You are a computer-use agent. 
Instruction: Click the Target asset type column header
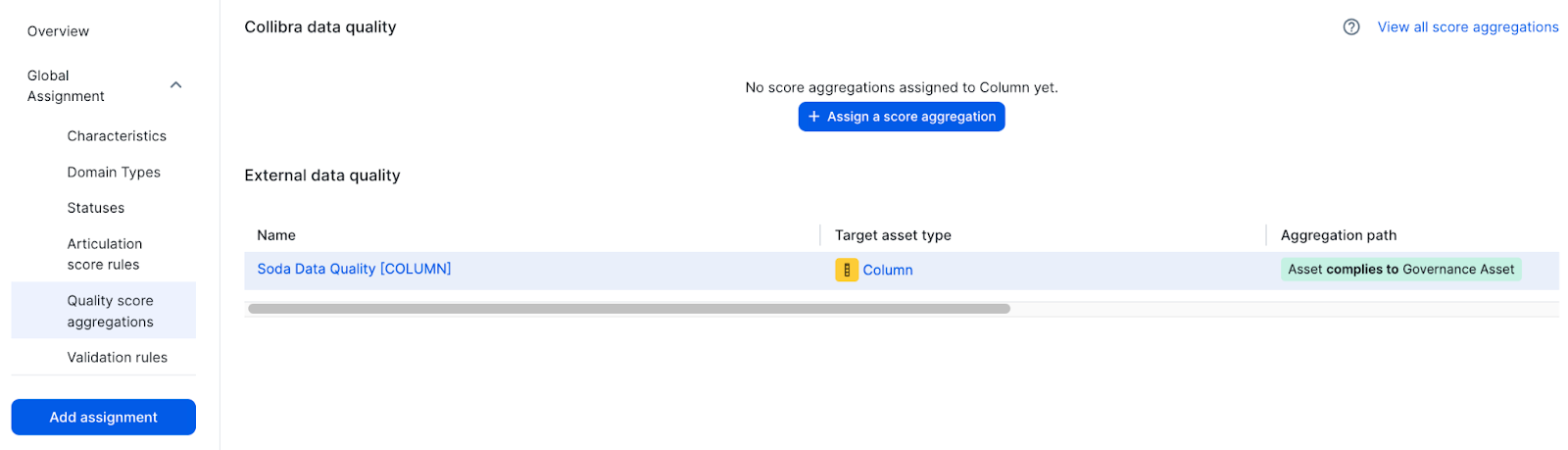tap(893, 235)
